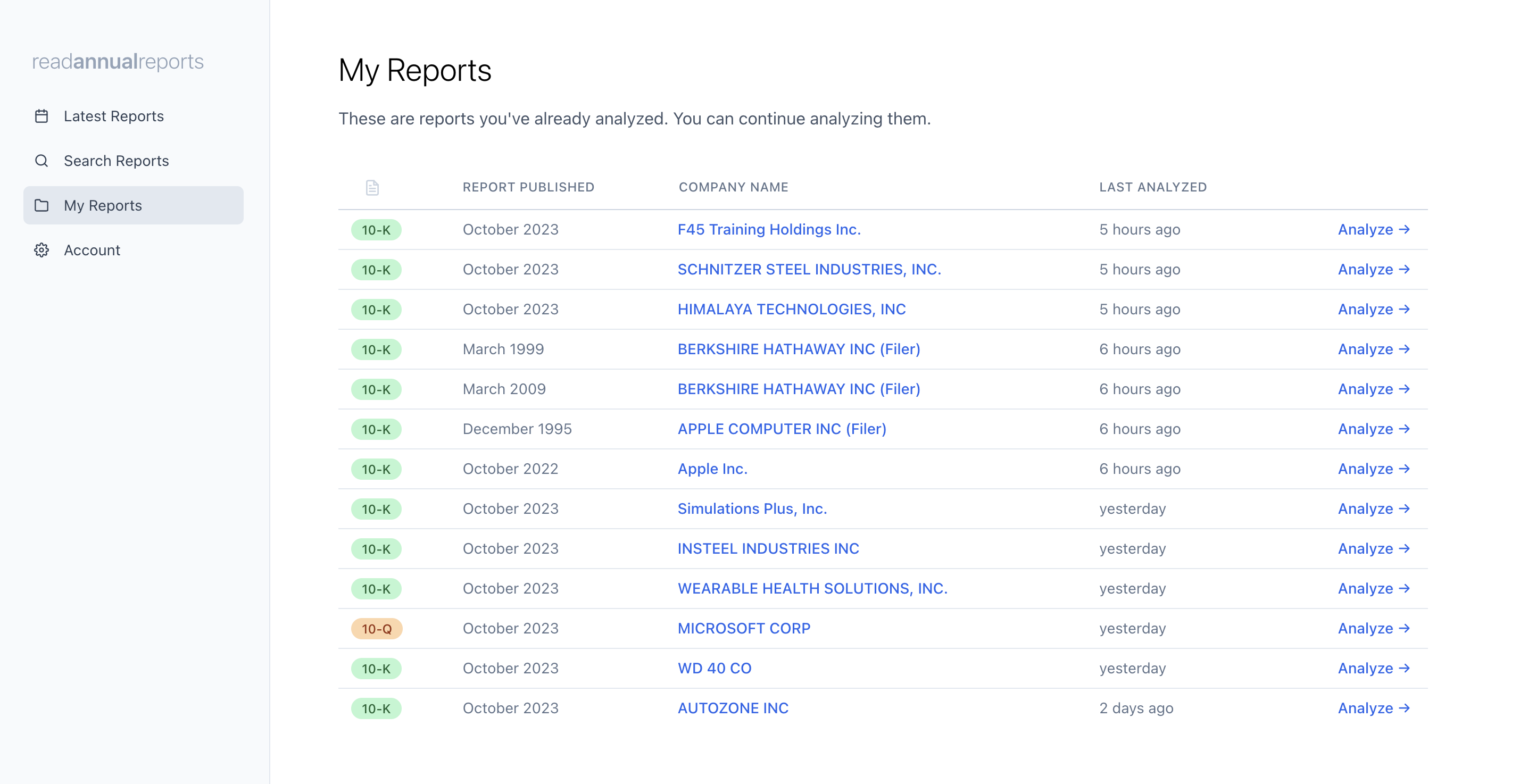Click the folder icon beside My Reports
The width and height of the screenshot is (1528, 784).
(41, 205)
